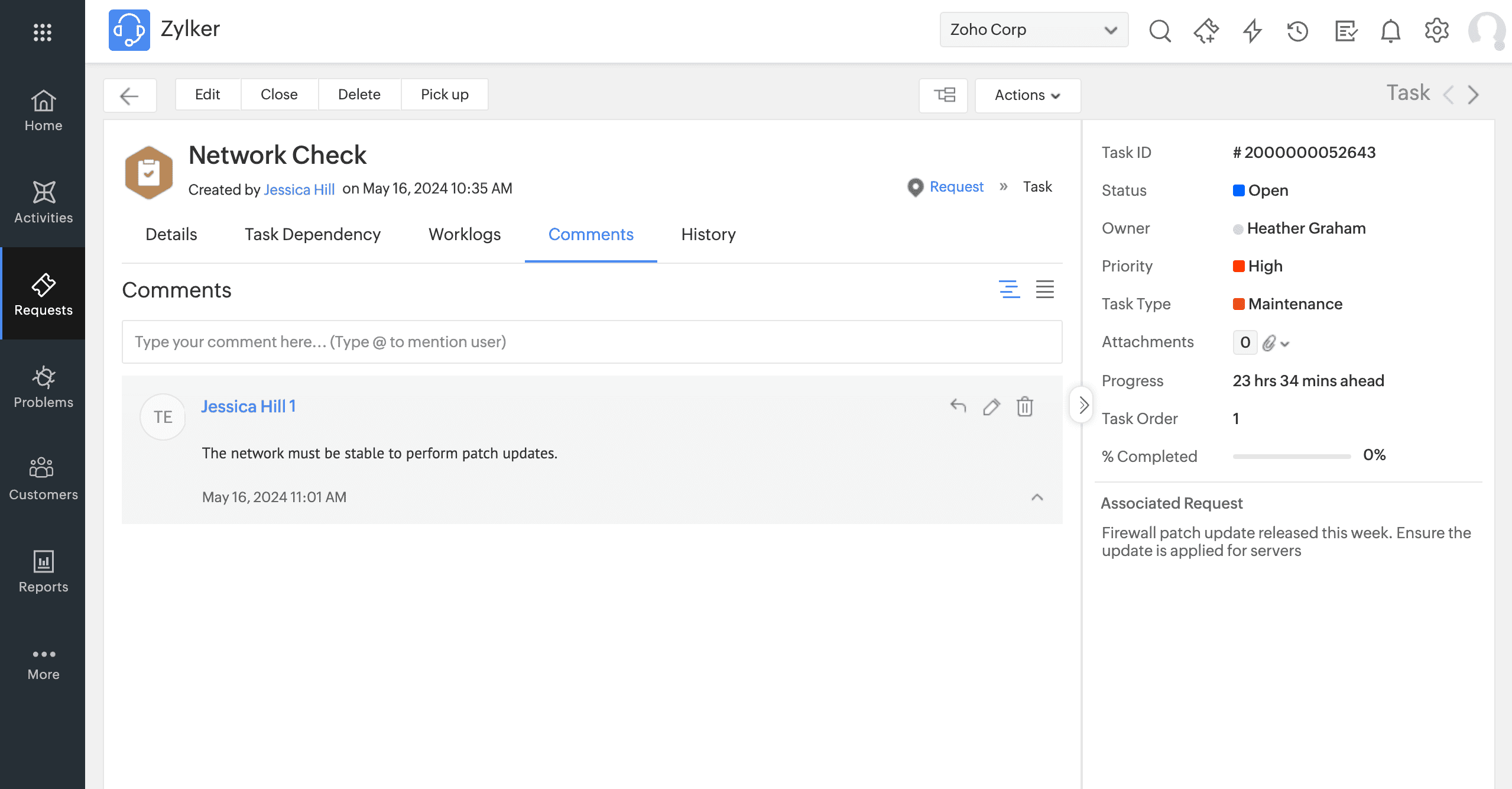Screen dimensions: 1512x789
Task: Click into the comment text field
Action: 591,342
